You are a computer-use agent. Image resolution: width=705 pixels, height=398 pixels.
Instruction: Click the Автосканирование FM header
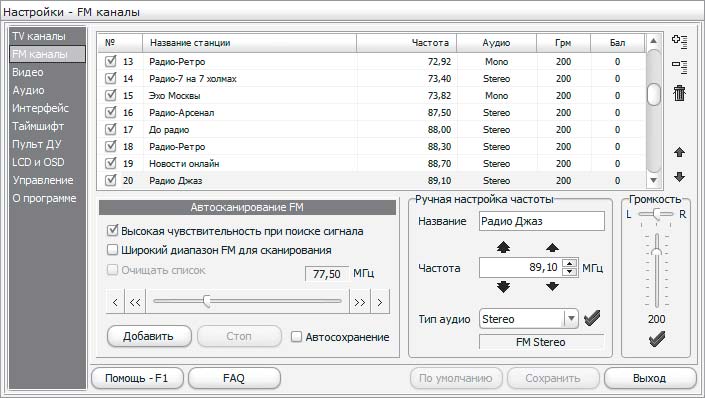[247, 207]
